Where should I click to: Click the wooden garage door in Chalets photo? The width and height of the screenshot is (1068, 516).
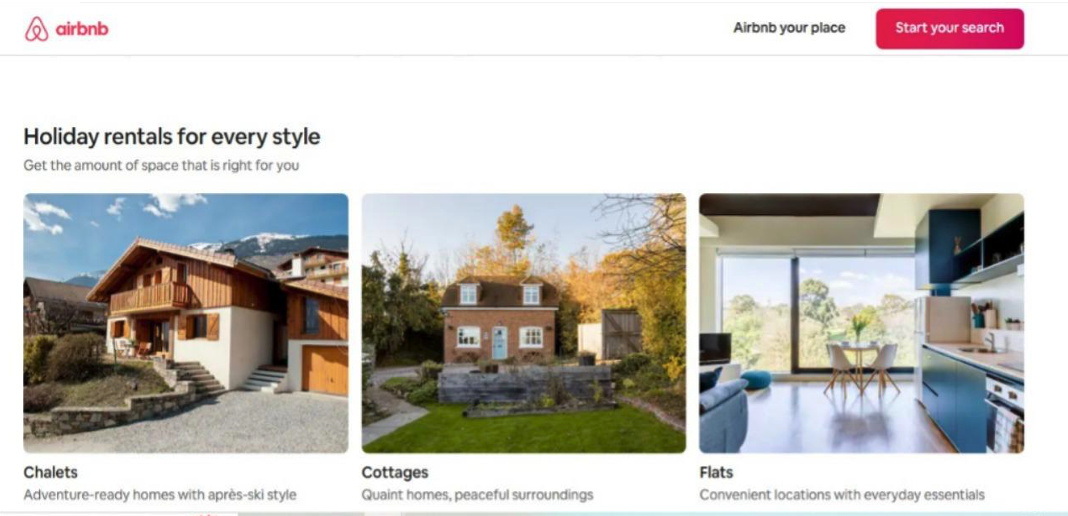tap(324, 370)
